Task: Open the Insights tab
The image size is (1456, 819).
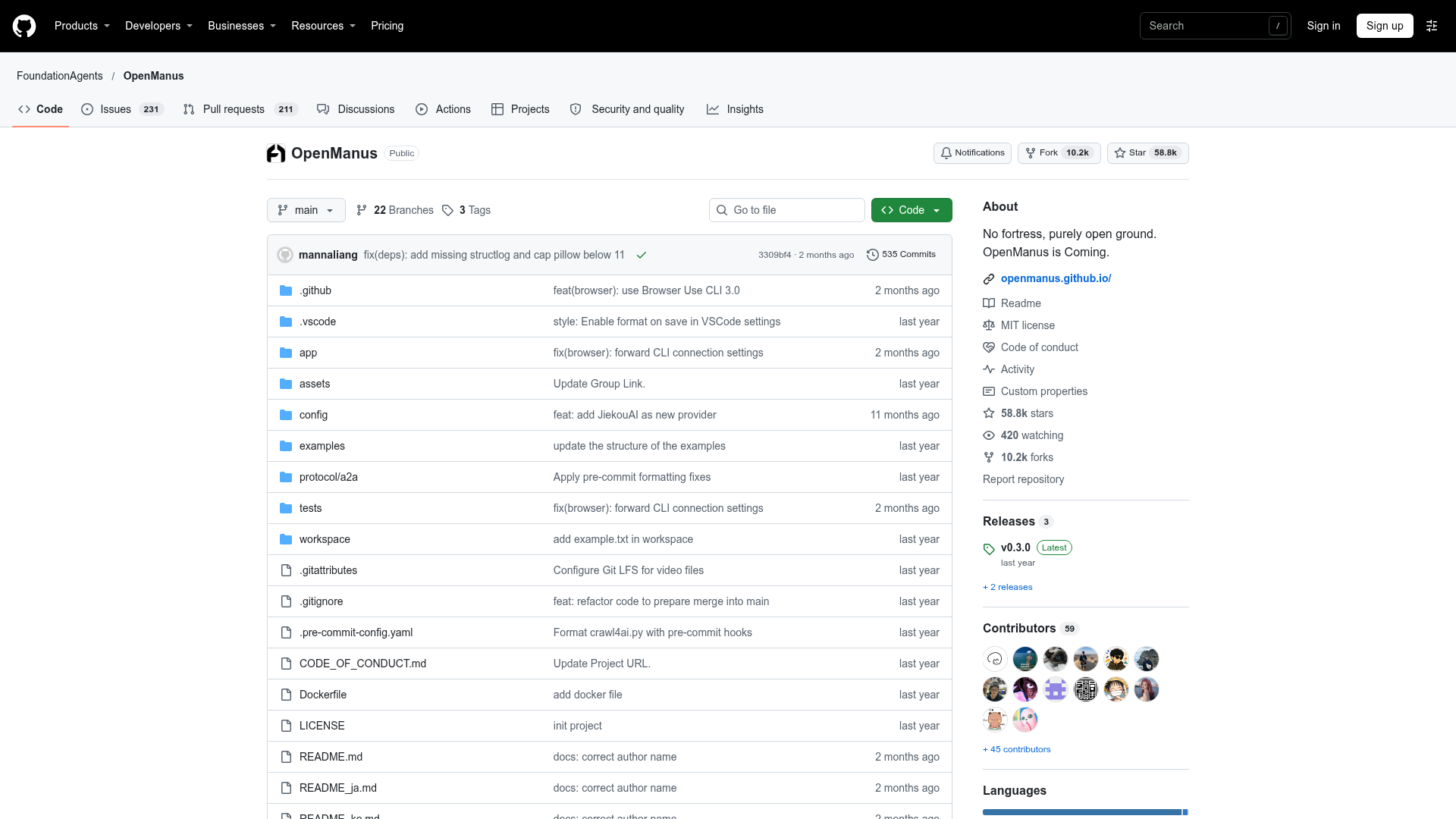Action: (x=735, y=109)
